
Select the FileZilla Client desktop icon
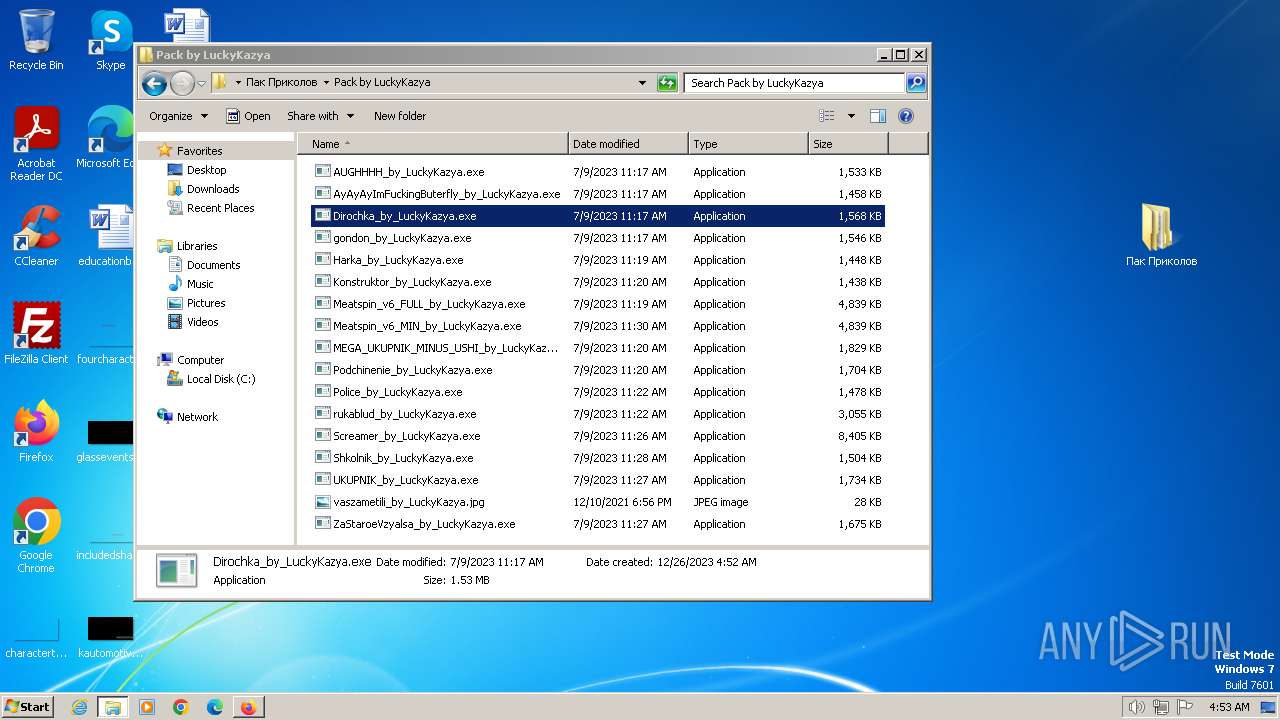point(36,333)
